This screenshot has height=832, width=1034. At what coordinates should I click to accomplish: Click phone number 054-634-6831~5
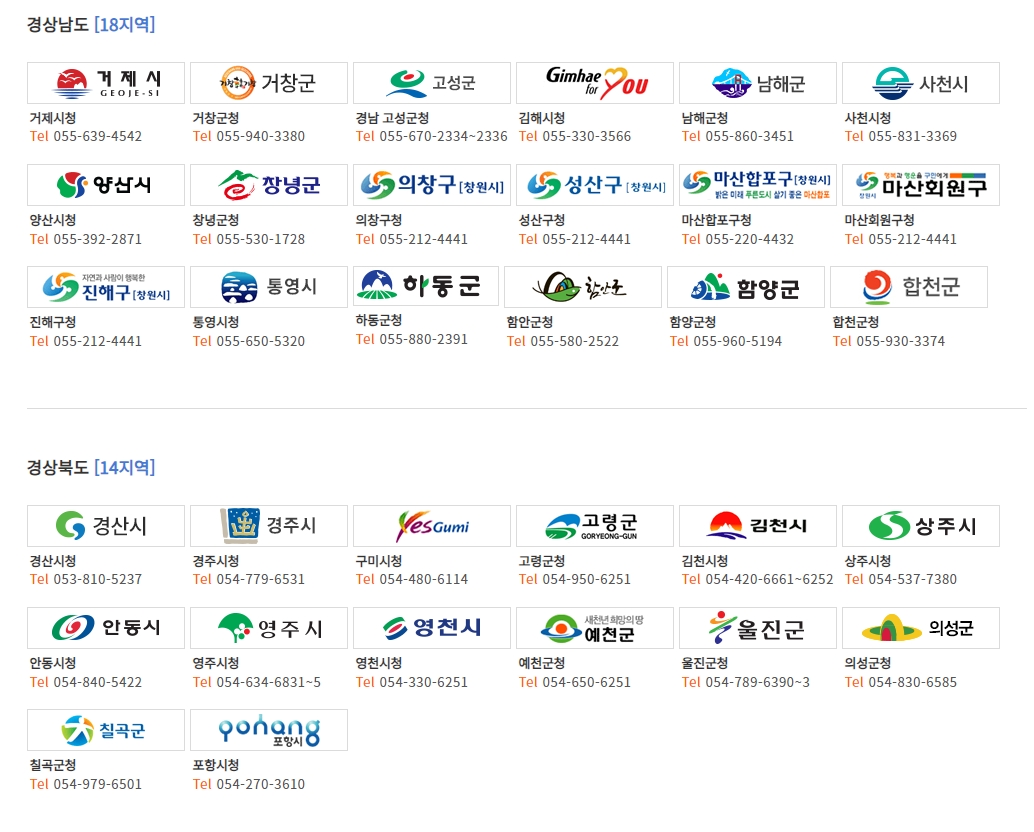268,682
